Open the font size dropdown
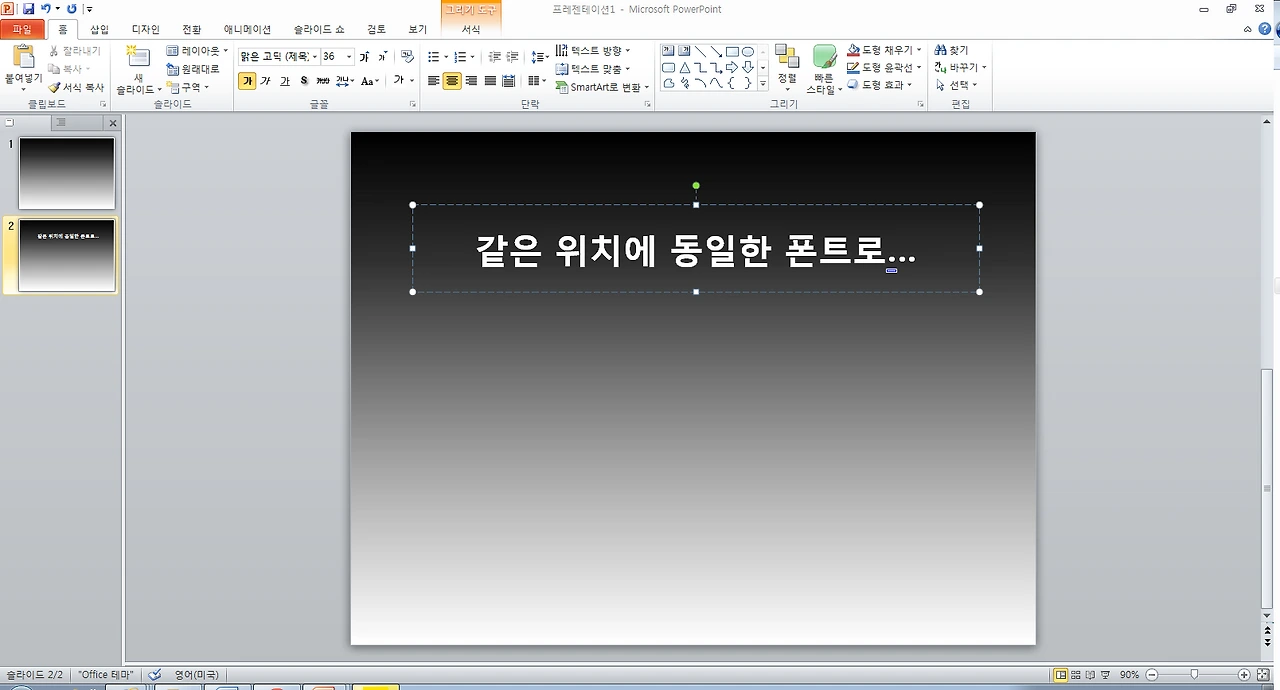The width and height of the screenshot is (1280, 690). coord(348,56)
